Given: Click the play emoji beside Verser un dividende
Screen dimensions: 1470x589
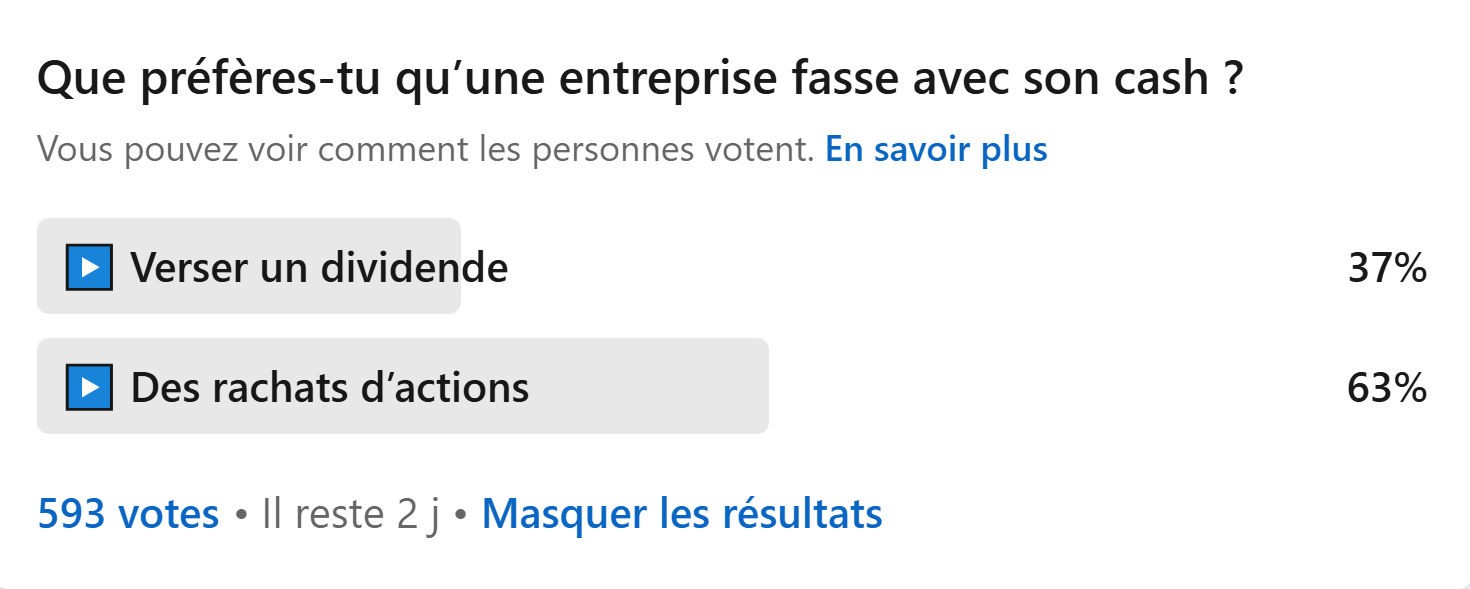Looking at the screenshot, I should click(x=89, y=267).
